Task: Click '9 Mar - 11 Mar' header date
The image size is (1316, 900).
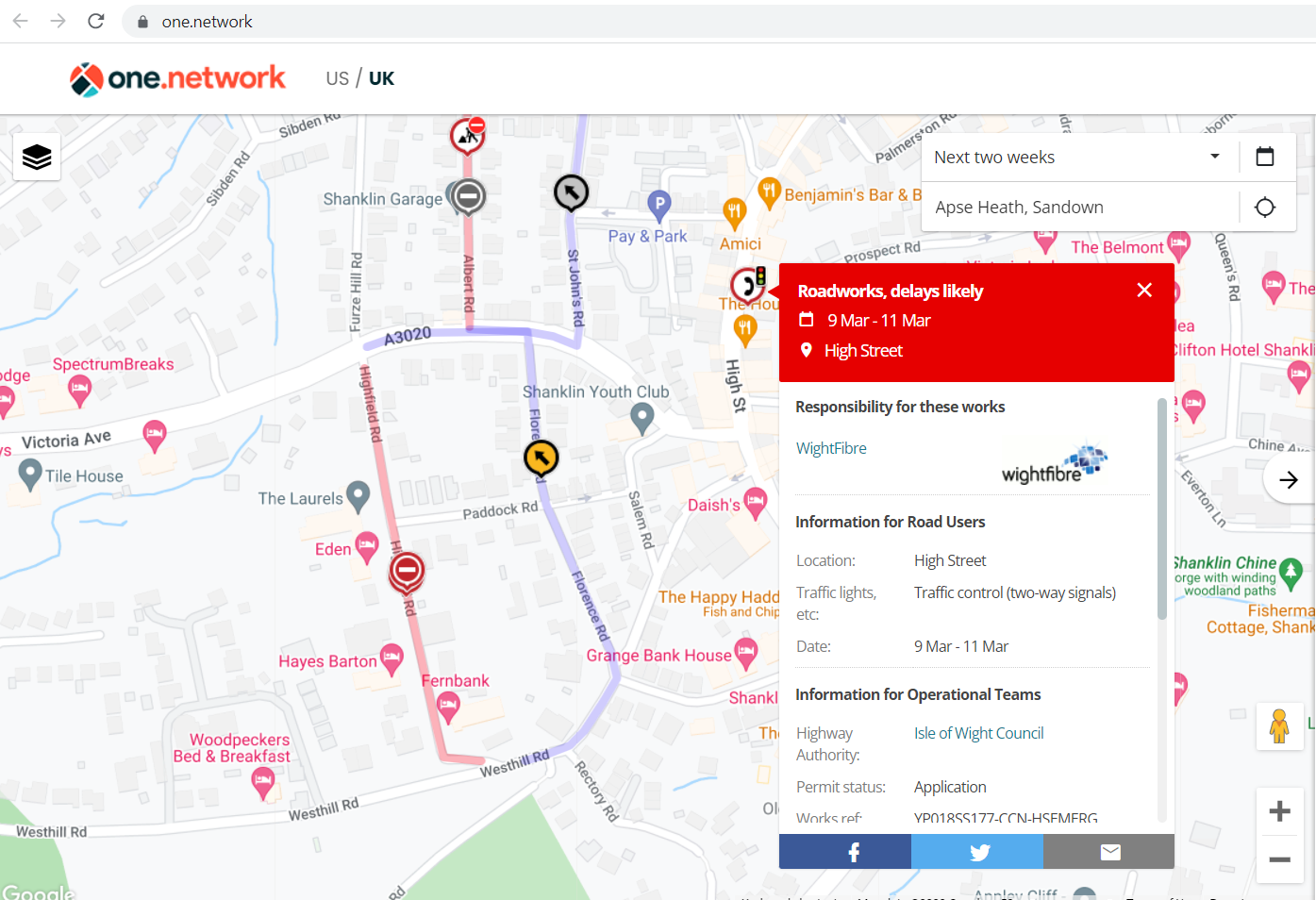Action: [x=879, y=321]
